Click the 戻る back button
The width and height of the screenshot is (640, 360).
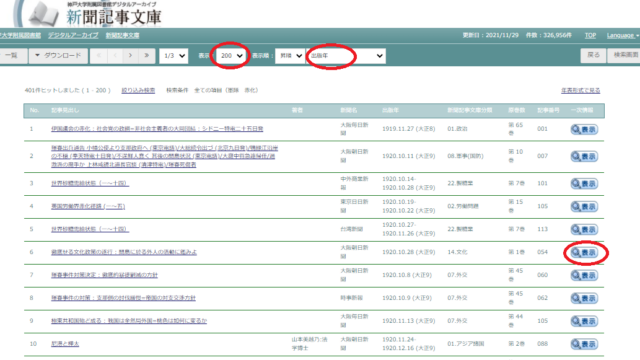point(593,55)
